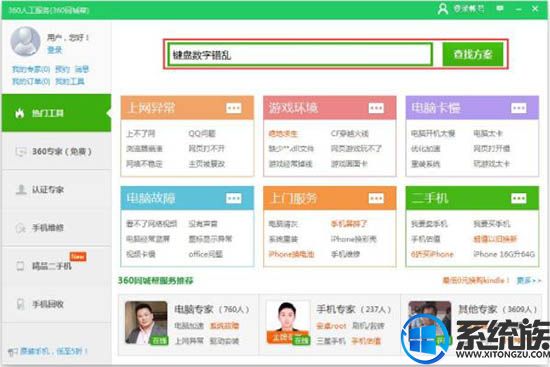
Task: Click the user avatar icon
Action: point(25,41)
